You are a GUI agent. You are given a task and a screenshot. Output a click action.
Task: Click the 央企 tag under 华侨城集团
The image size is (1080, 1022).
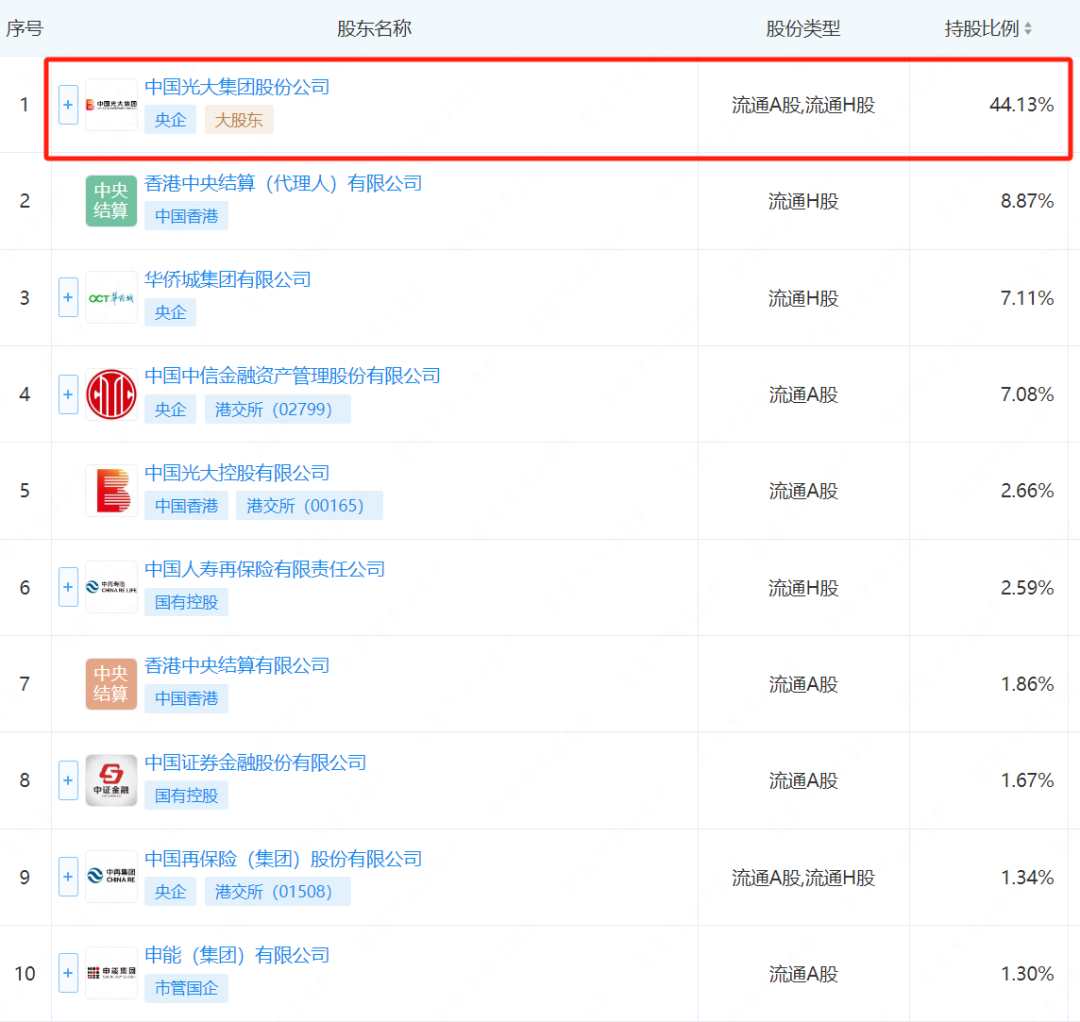[170, 313]
